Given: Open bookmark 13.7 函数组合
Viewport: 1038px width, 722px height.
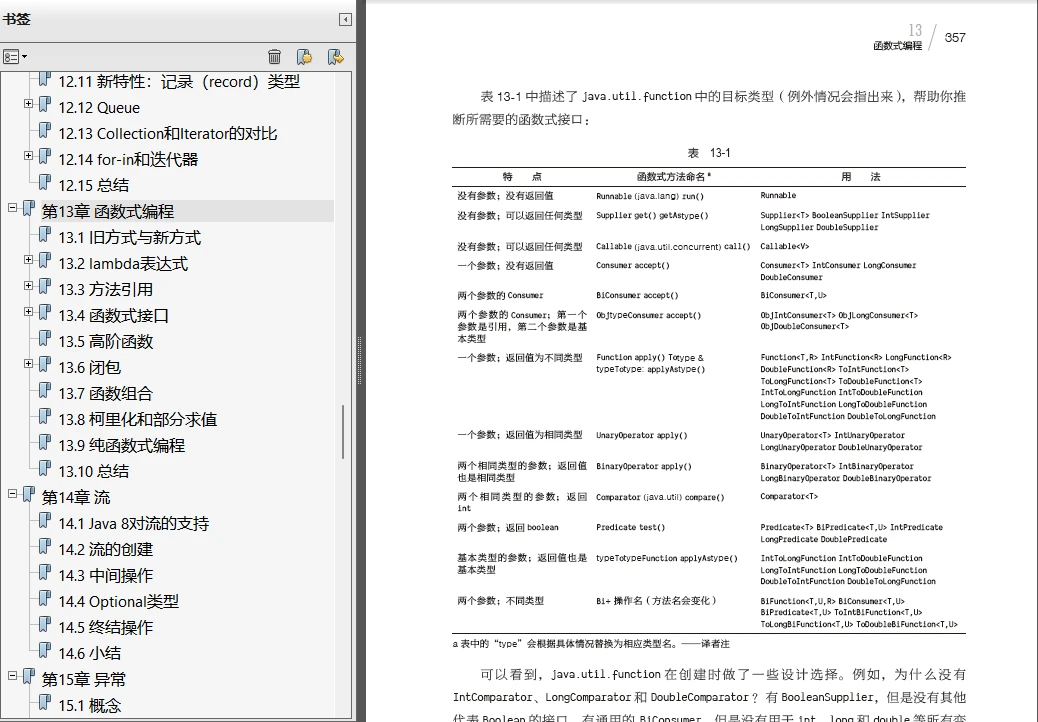Looking at the screenshot, I should pyautogui.click(x=105, y=393).
